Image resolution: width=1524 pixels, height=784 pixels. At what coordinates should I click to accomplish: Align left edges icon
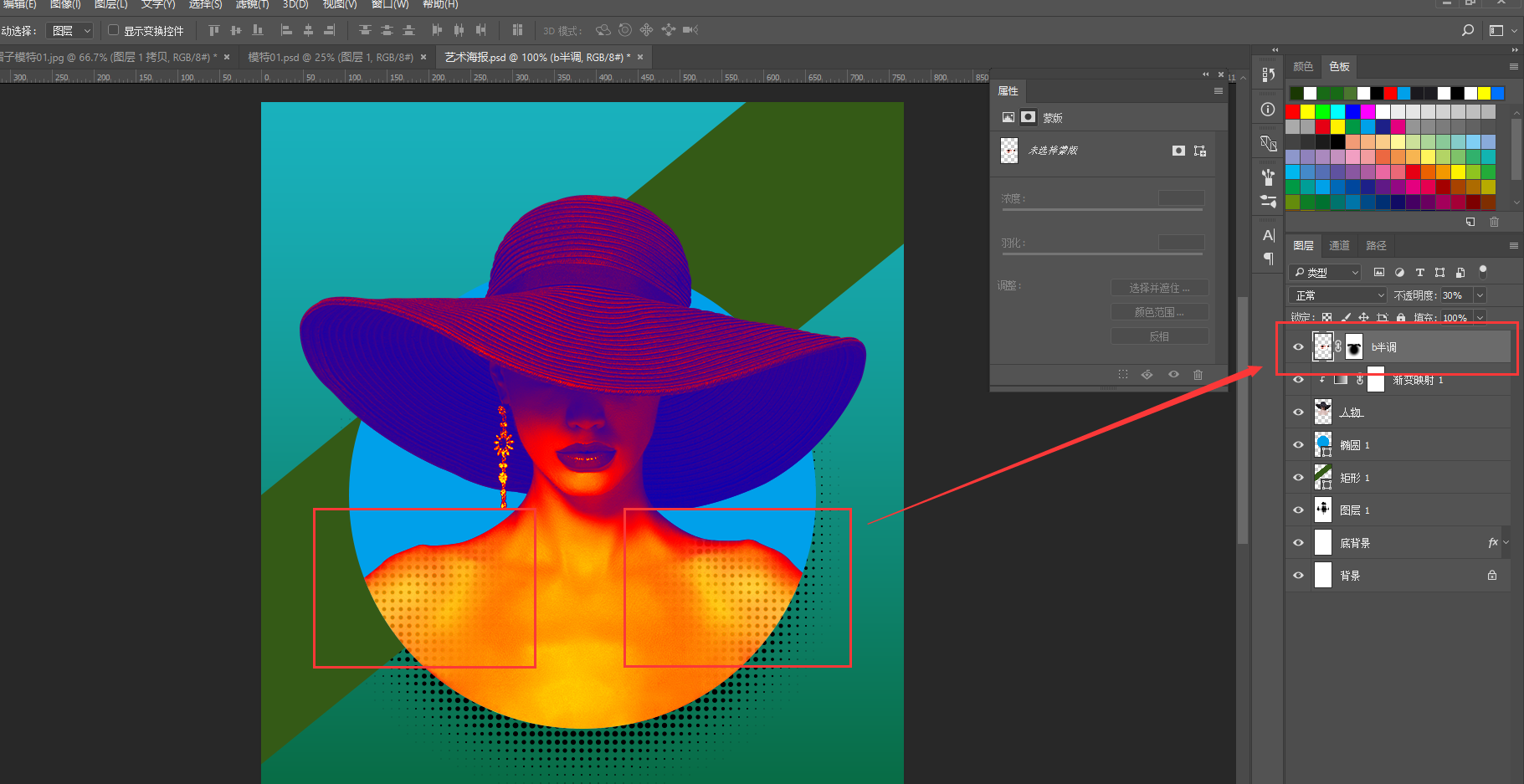click(286, 30)
